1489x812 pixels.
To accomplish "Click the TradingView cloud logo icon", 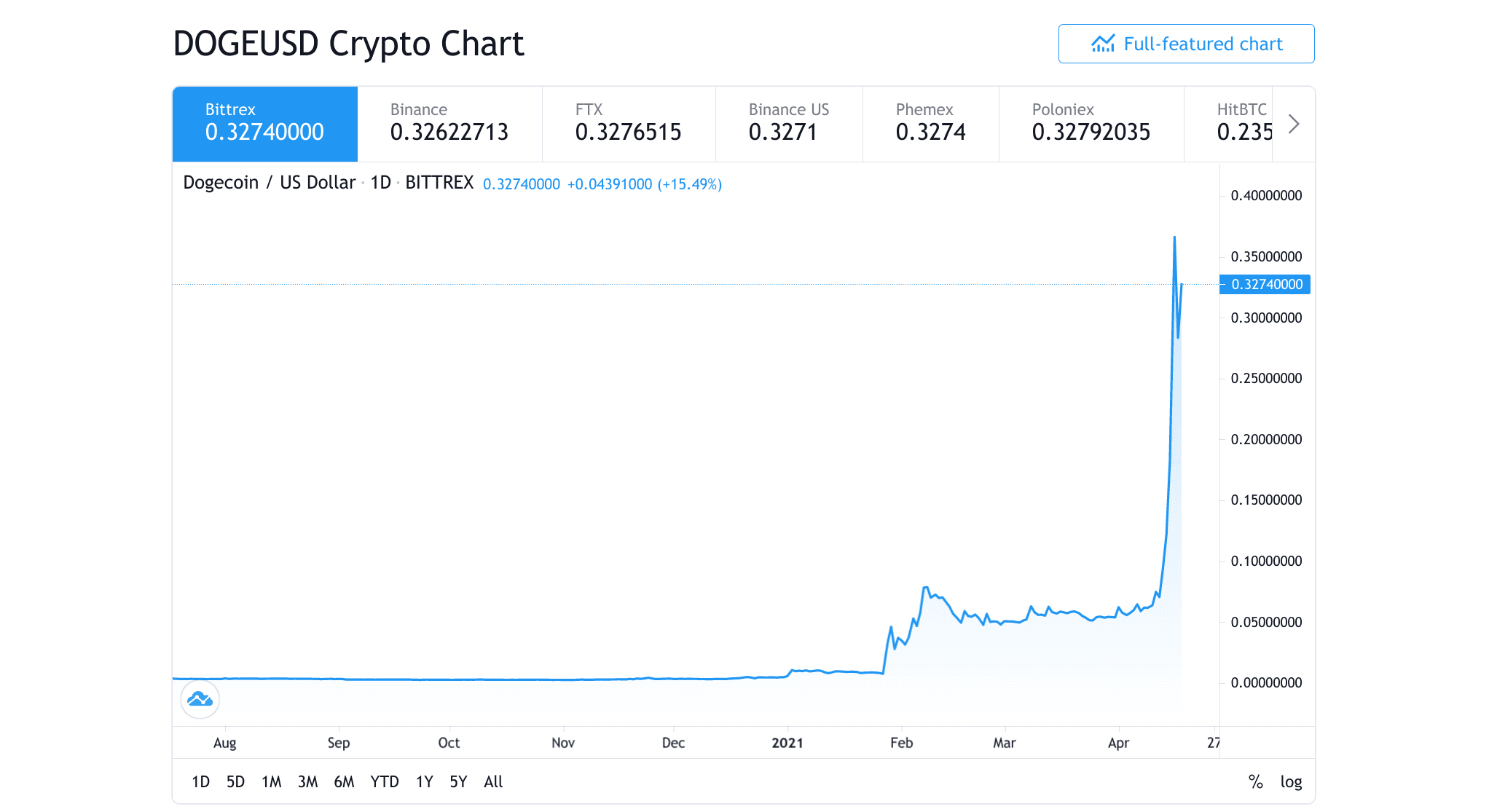I will [200, 699].
